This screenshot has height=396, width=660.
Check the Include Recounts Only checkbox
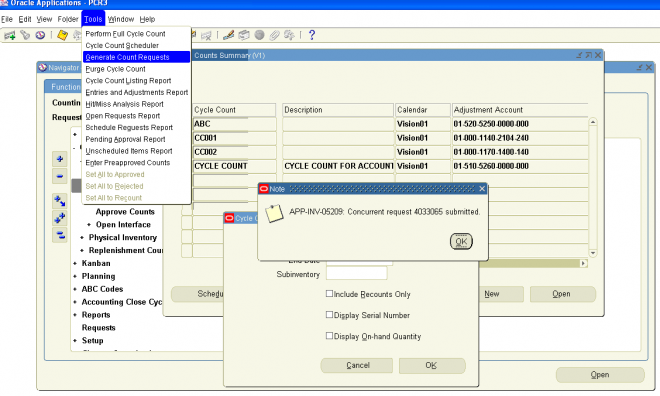pyautogui.click(x=329, y=294)
